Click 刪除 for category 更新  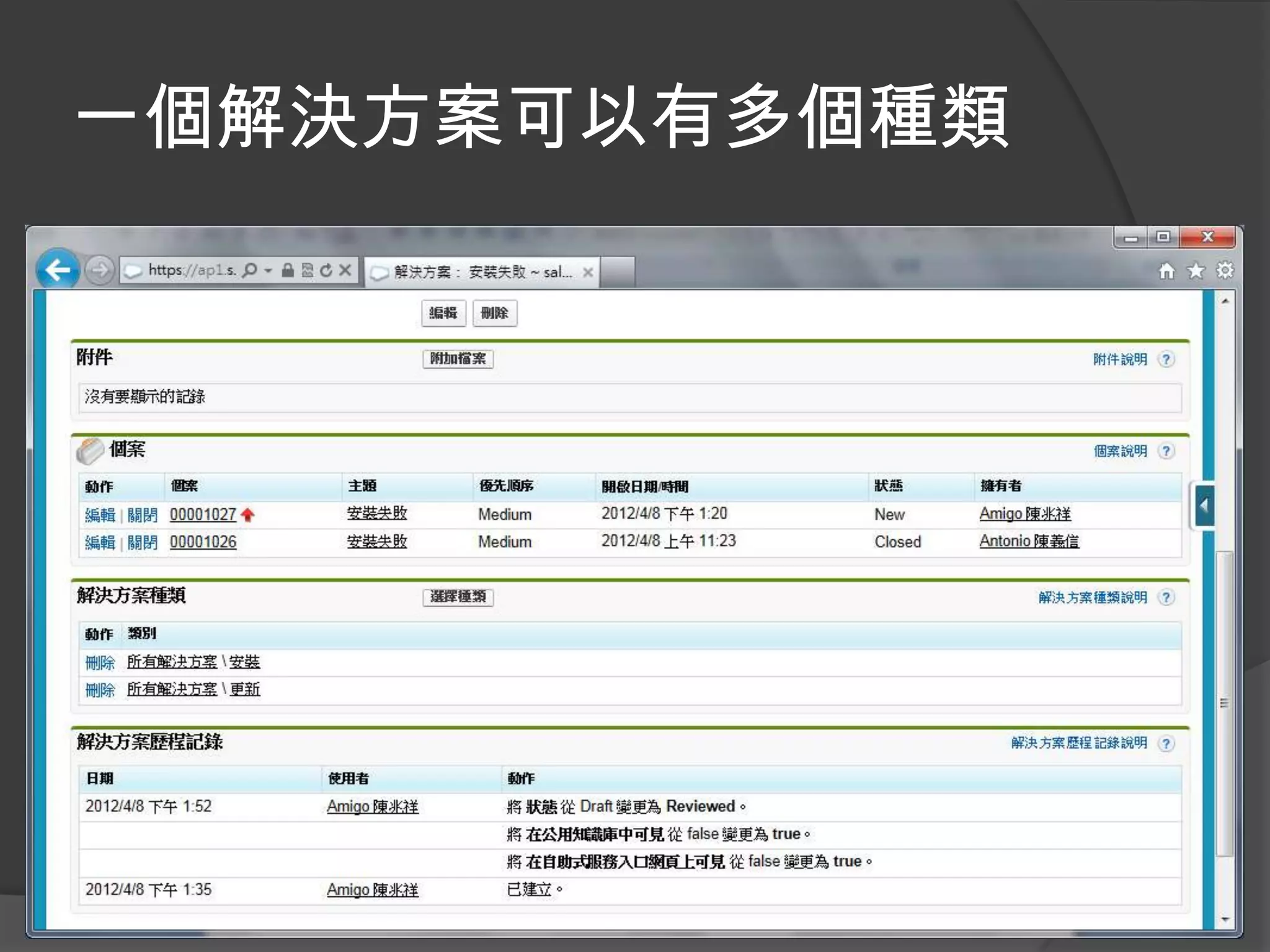[x=100, y=690]
